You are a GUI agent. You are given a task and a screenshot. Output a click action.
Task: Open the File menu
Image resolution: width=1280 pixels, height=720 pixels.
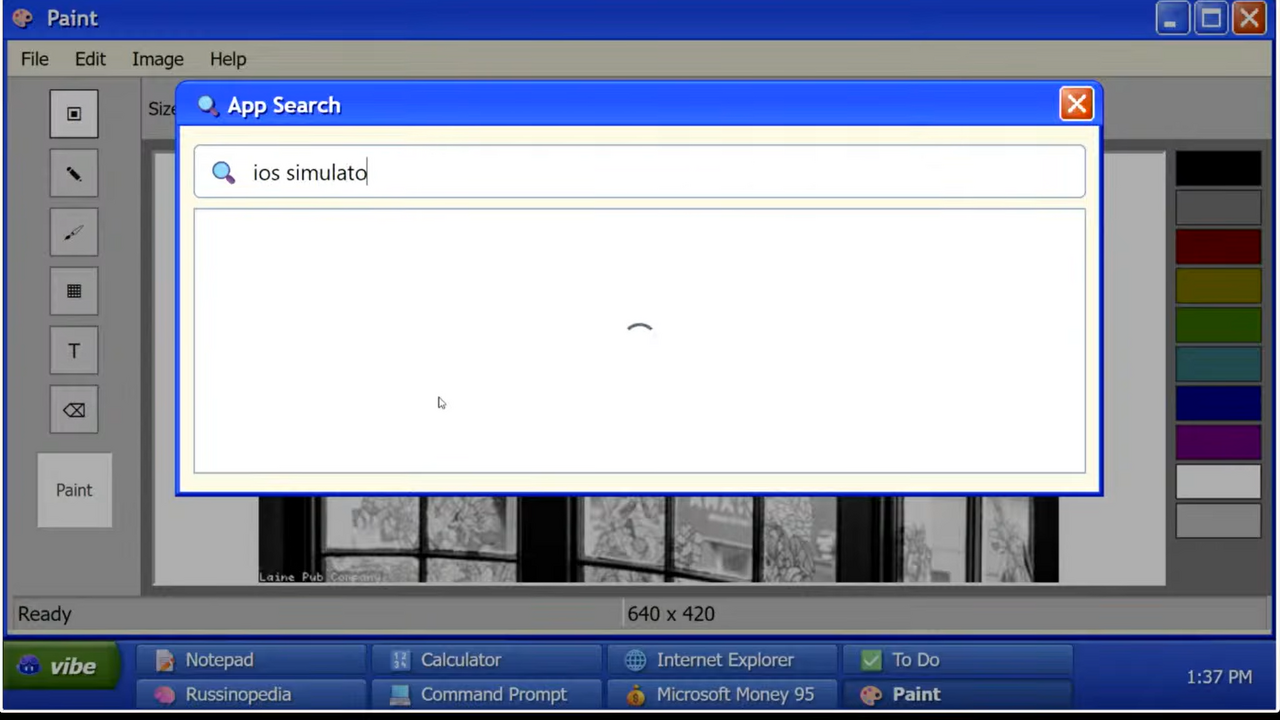pyautogui.click(x=35, y=59)
